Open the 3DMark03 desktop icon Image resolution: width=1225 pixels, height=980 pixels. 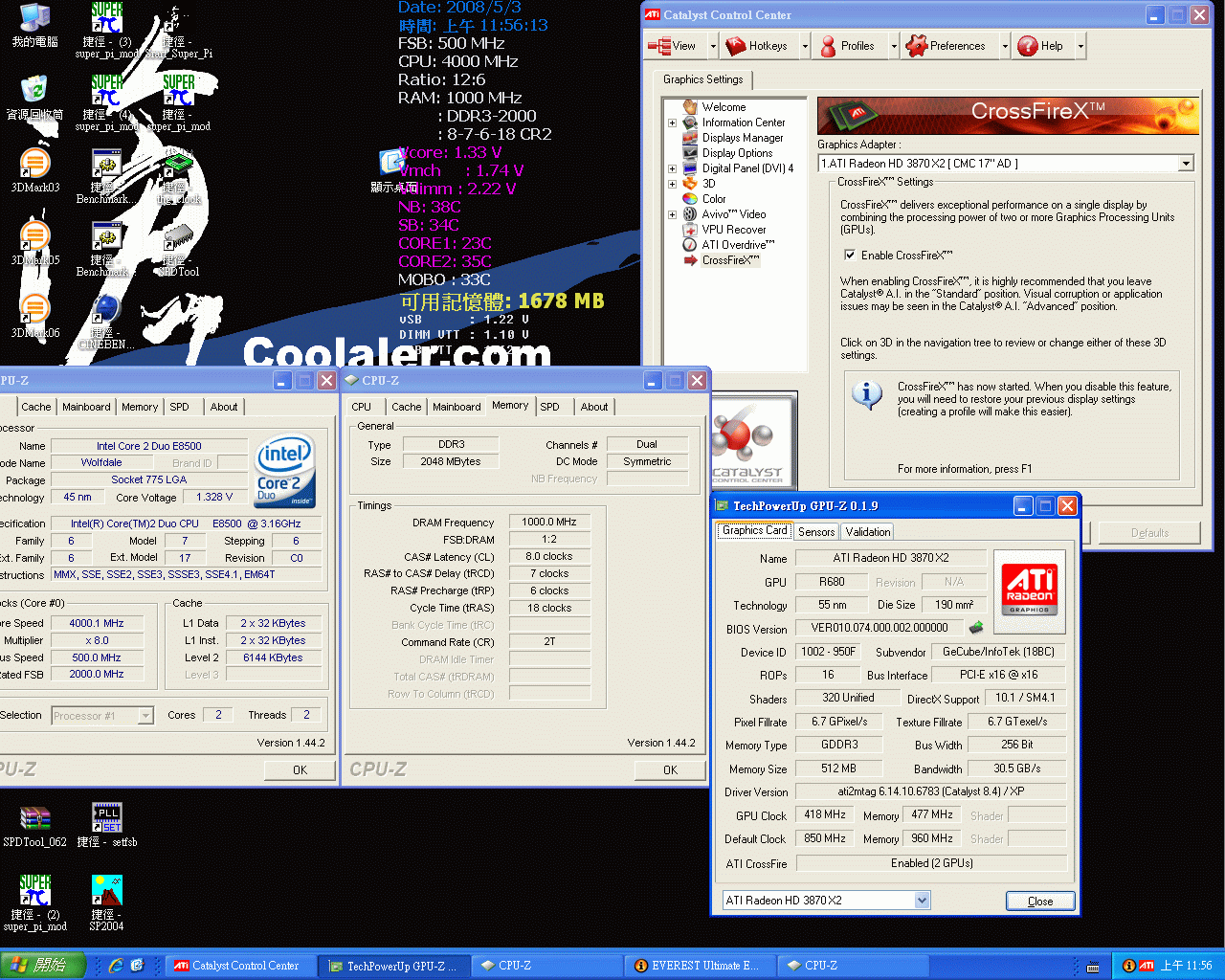[x=34, y=166]
